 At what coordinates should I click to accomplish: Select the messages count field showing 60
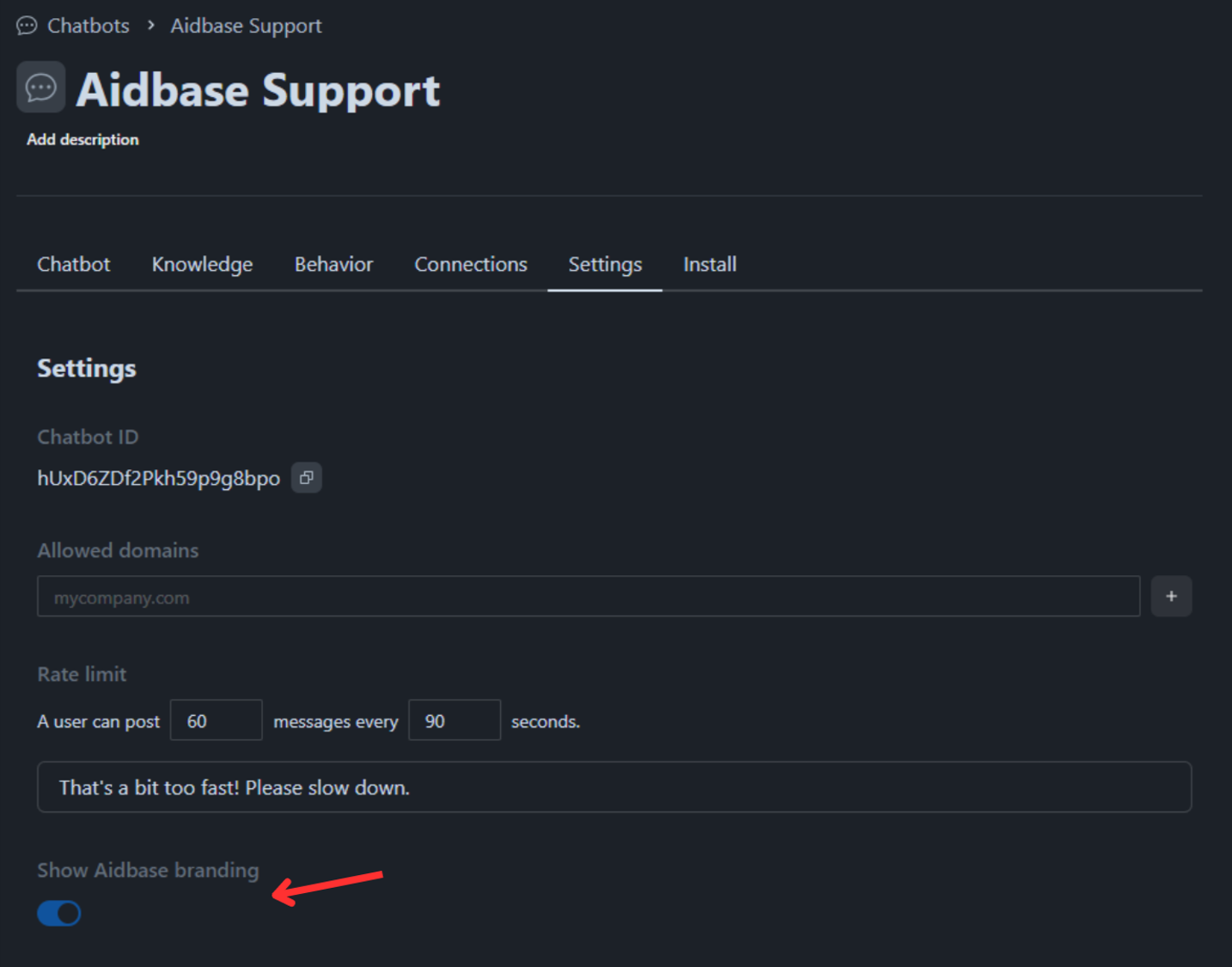click(x=216, y=720)
